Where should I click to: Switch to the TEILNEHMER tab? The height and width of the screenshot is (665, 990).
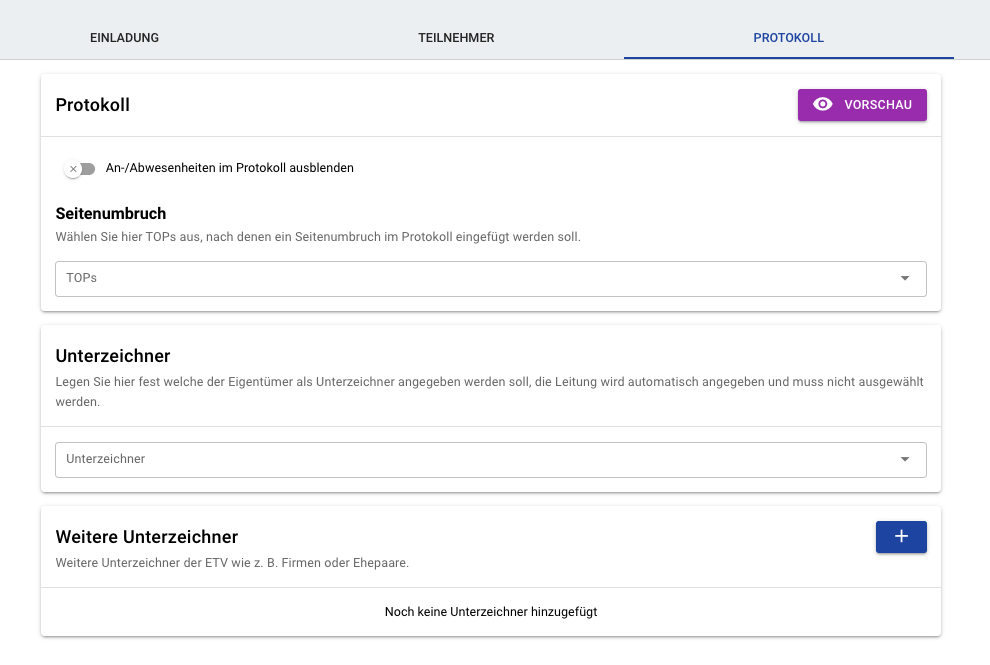pos(456,38)
